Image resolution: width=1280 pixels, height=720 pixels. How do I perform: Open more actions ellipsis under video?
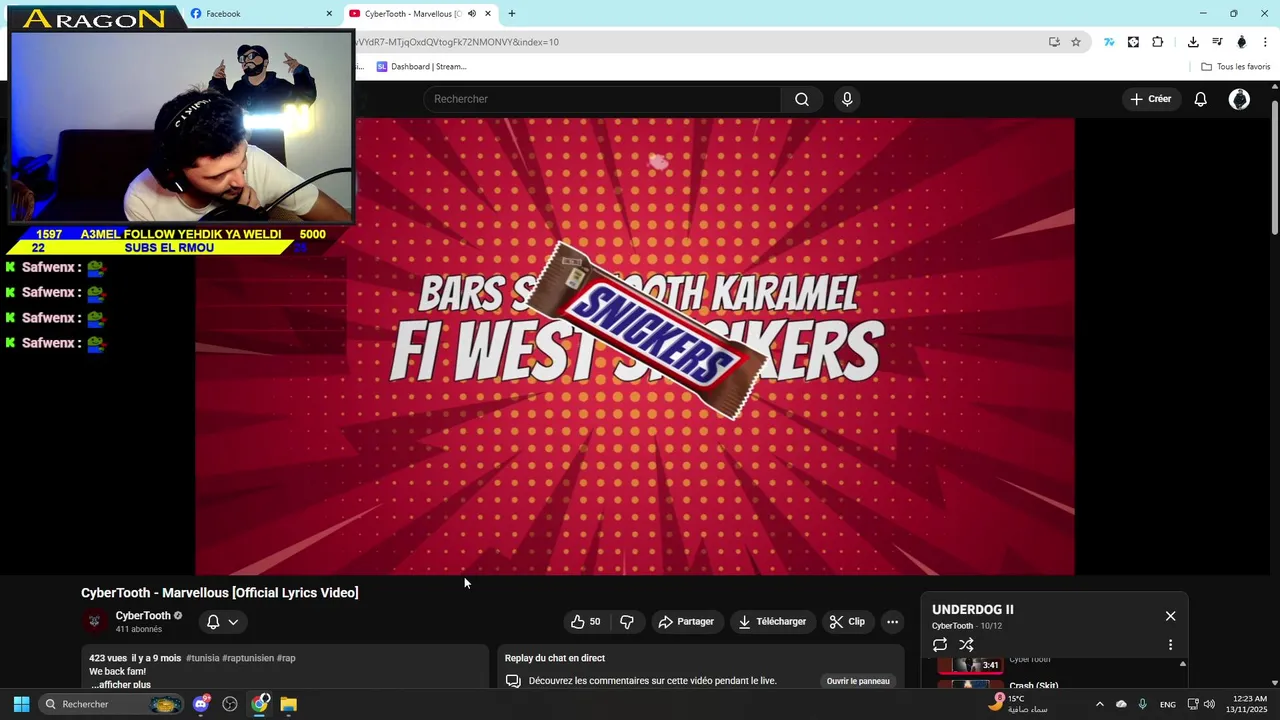pyautogui.click(x=893, y=622)
